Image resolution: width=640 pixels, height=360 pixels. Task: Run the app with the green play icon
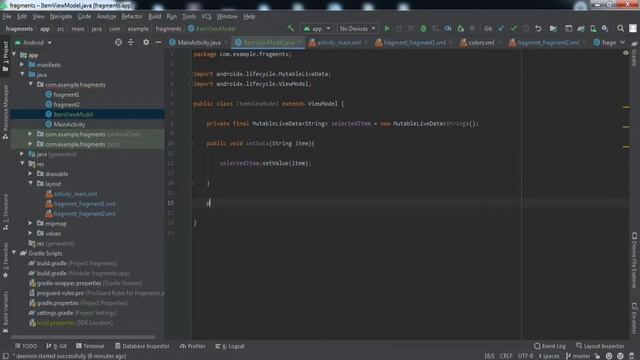click(387, 29)
